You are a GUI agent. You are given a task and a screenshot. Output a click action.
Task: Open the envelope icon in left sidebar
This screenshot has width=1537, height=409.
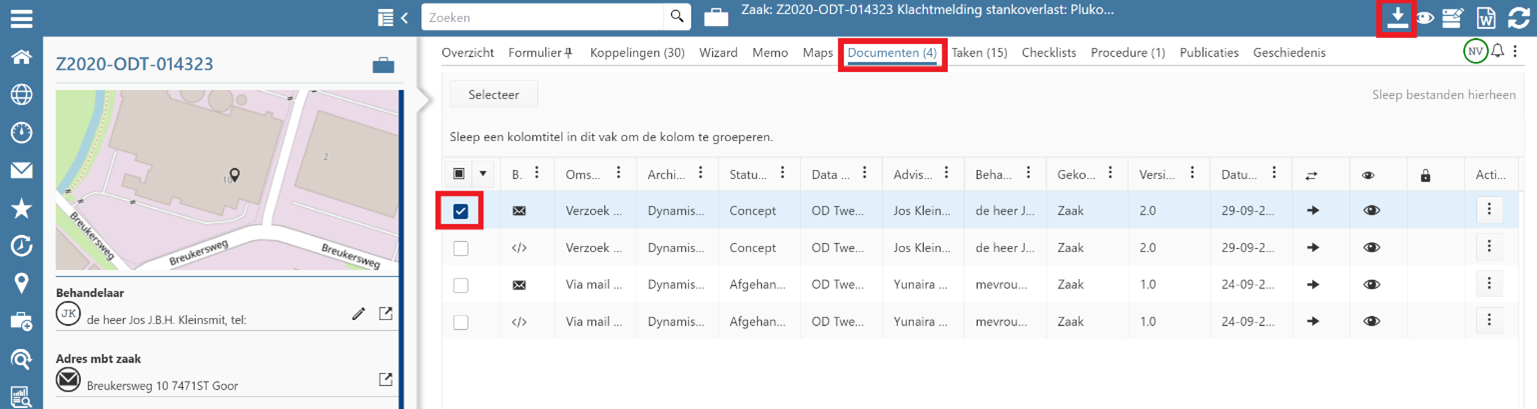[21, 171]
